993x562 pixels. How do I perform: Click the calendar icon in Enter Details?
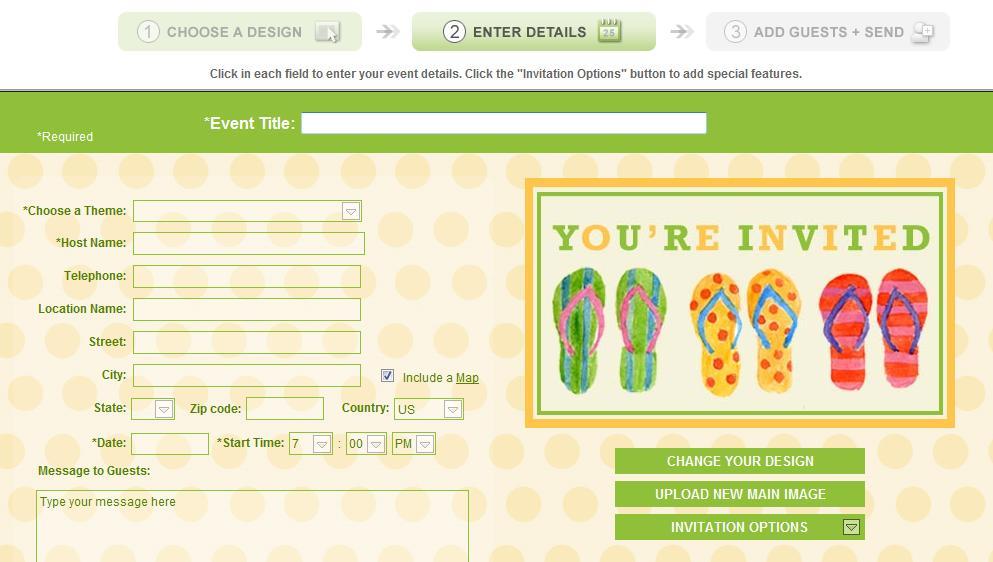609,30
